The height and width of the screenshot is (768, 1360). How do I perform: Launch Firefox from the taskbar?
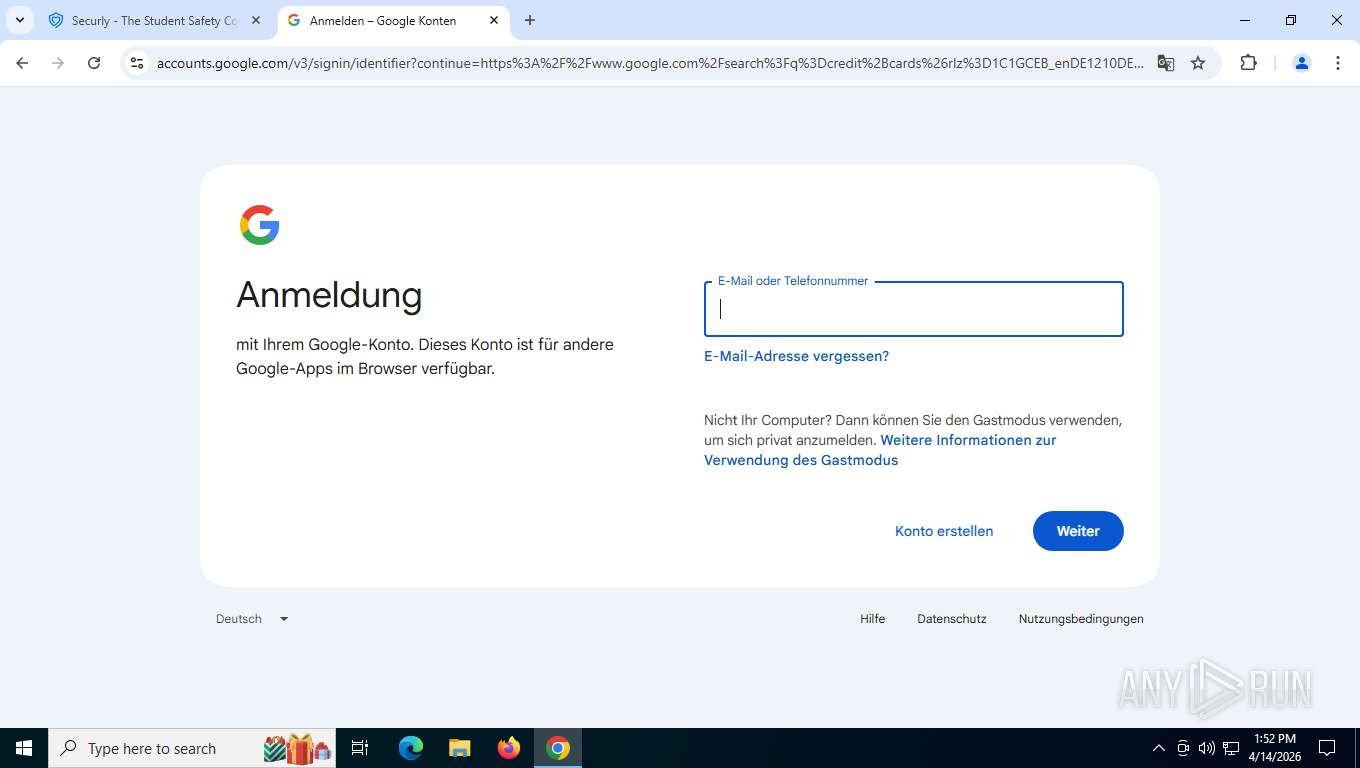pos(509,748)
